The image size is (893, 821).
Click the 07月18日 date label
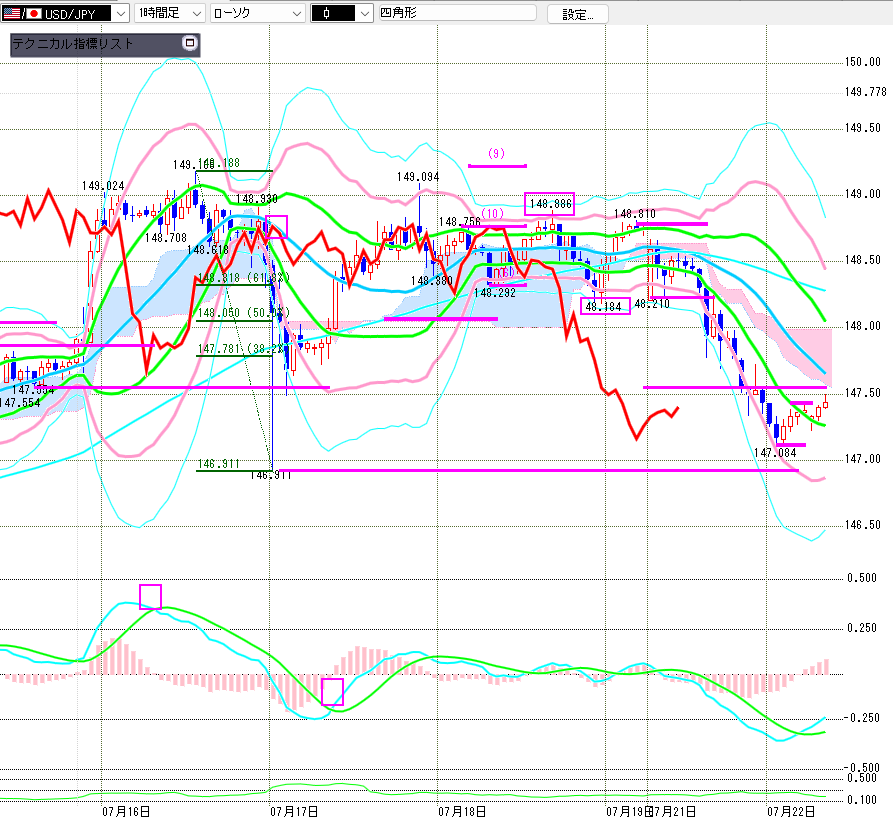click(462, 811)
